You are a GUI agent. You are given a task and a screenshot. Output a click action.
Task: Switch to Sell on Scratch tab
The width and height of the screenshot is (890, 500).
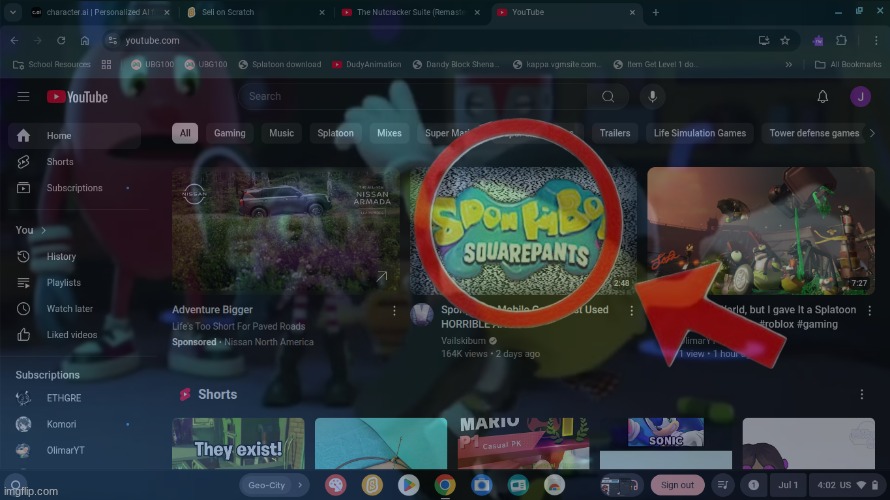255,12
